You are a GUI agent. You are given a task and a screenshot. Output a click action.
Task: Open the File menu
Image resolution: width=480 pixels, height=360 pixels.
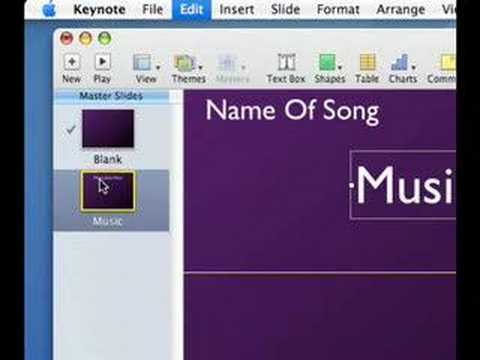click(152, 9)
